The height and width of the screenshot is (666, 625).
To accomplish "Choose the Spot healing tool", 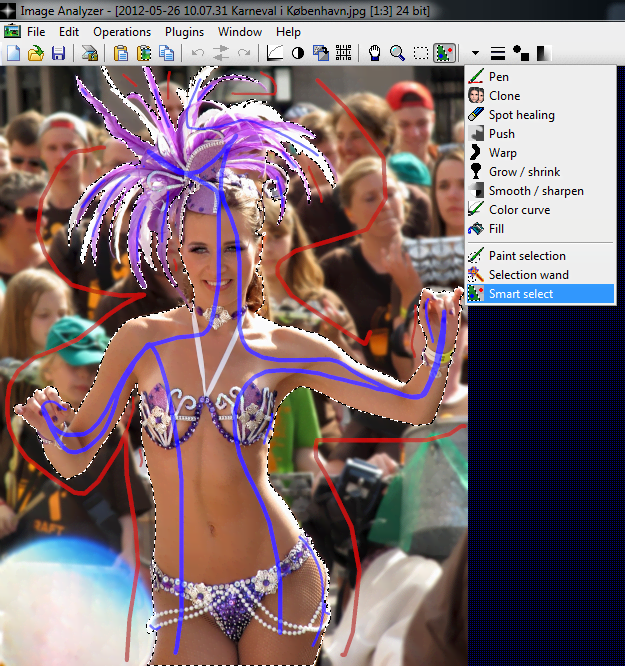I will pos(521,115).
